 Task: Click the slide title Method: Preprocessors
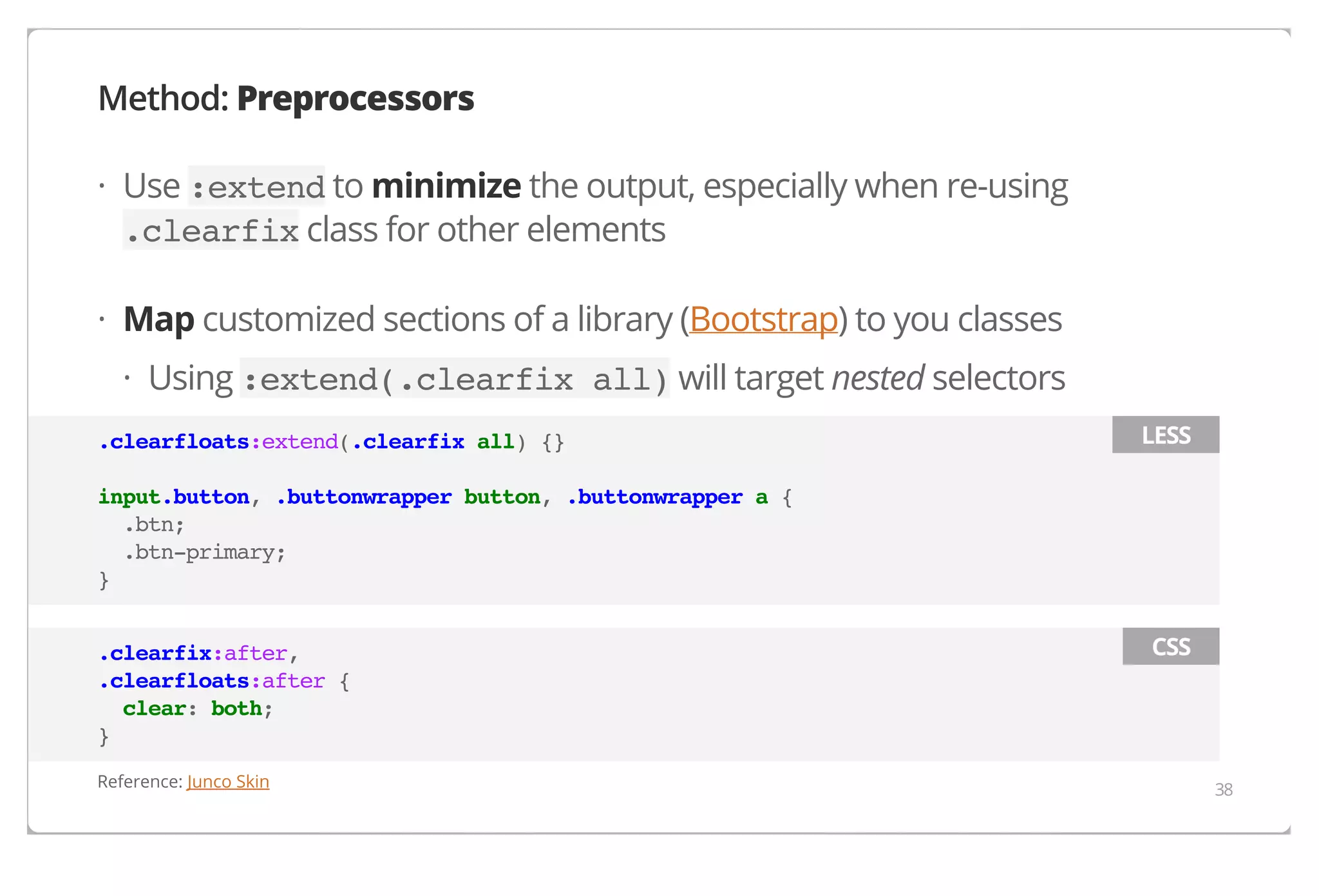pos(286,99)
